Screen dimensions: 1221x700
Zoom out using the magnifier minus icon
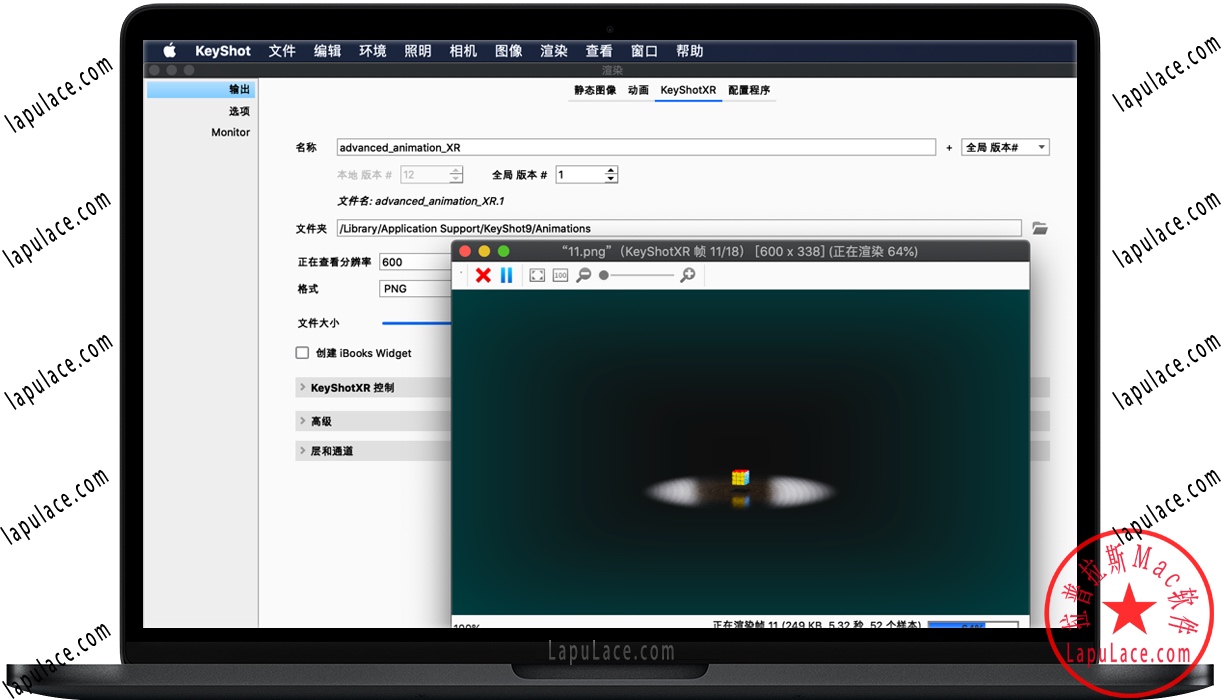click(x=584, y=275)
